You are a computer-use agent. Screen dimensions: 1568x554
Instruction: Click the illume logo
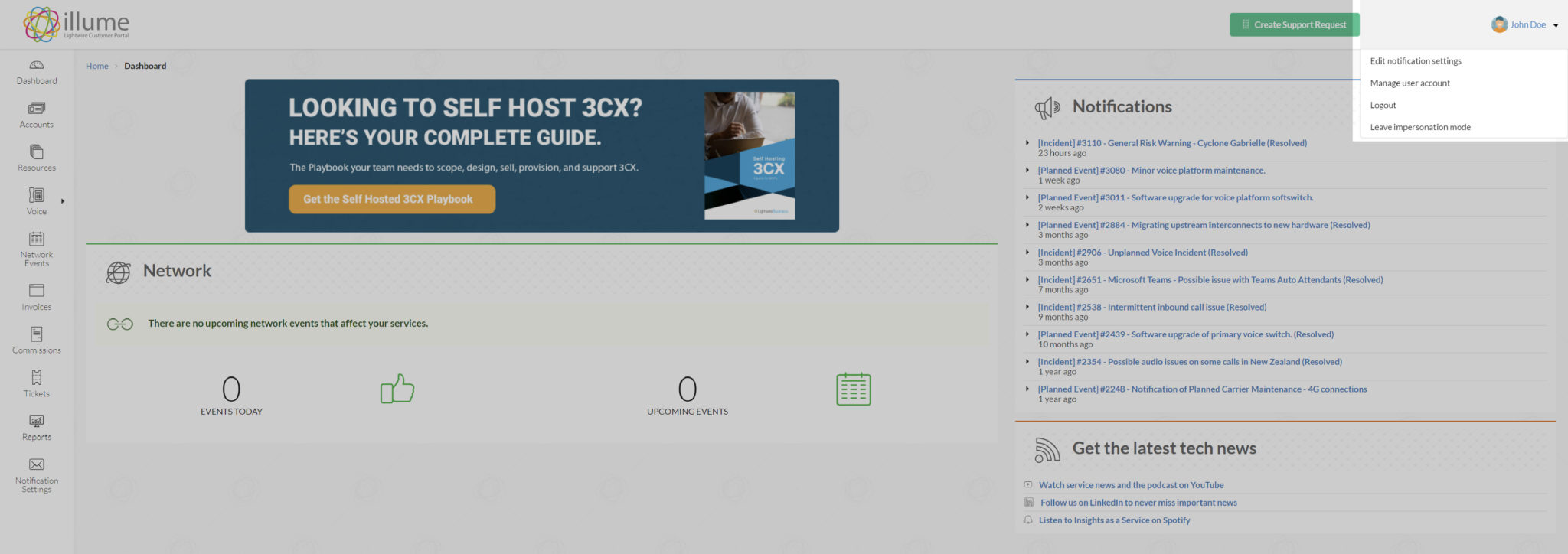pyautogui.click(x=77, y=24)
